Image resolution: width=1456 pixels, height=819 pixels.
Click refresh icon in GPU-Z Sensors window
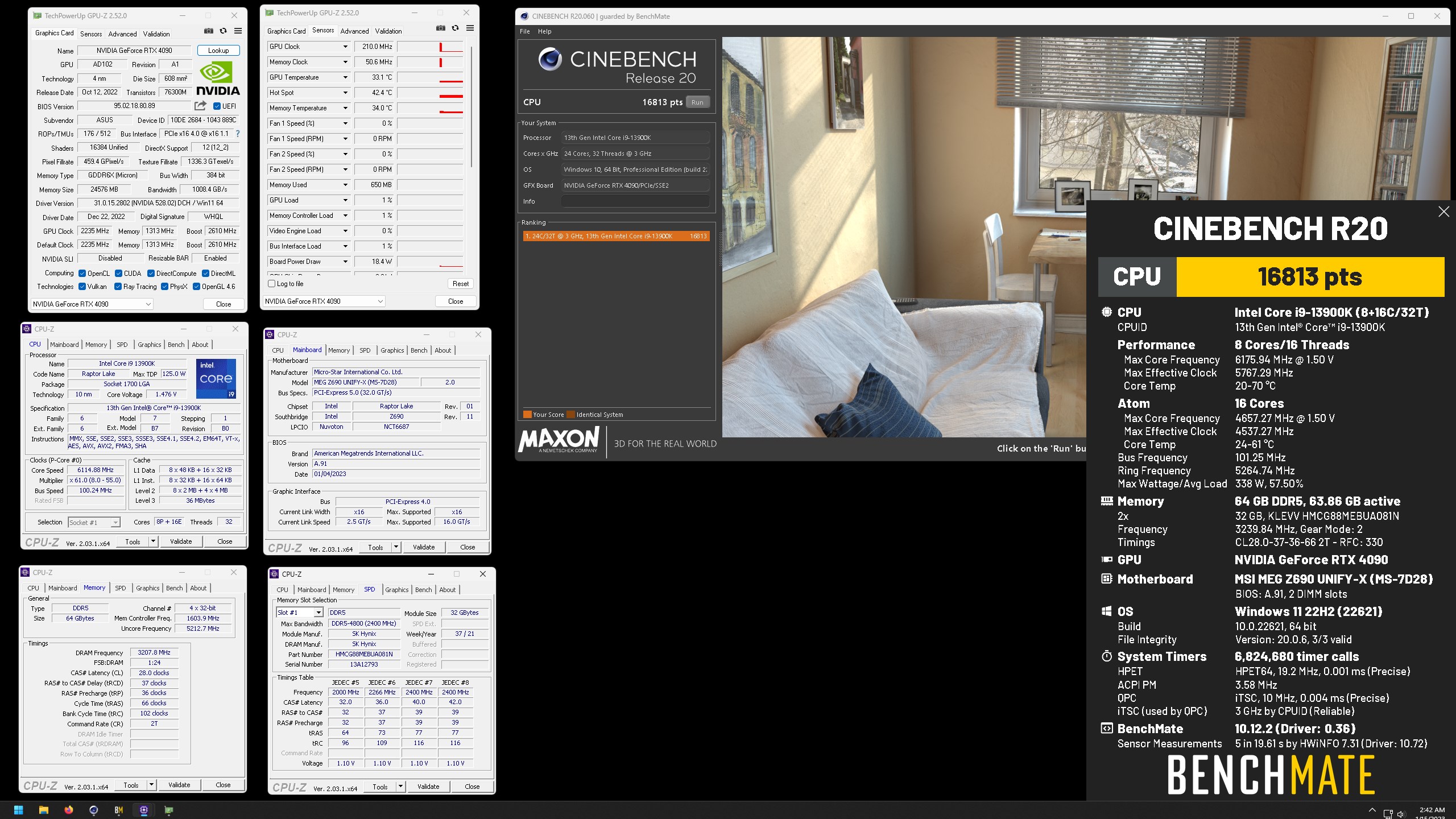pyautogui.click(x=455, y=28)
